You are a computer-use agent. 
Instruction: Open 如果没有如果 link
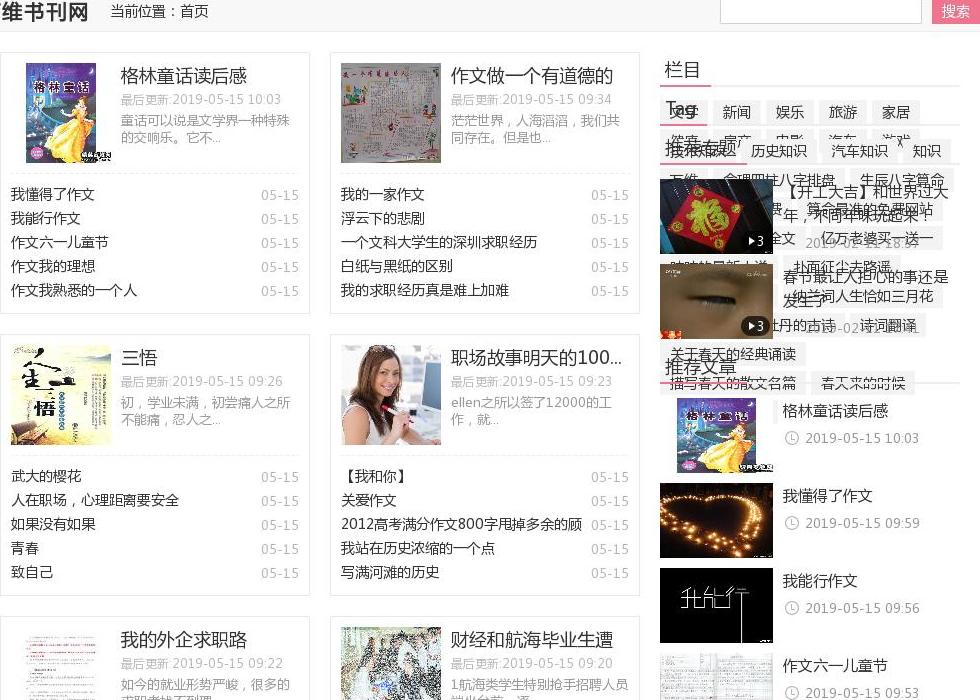52,524
